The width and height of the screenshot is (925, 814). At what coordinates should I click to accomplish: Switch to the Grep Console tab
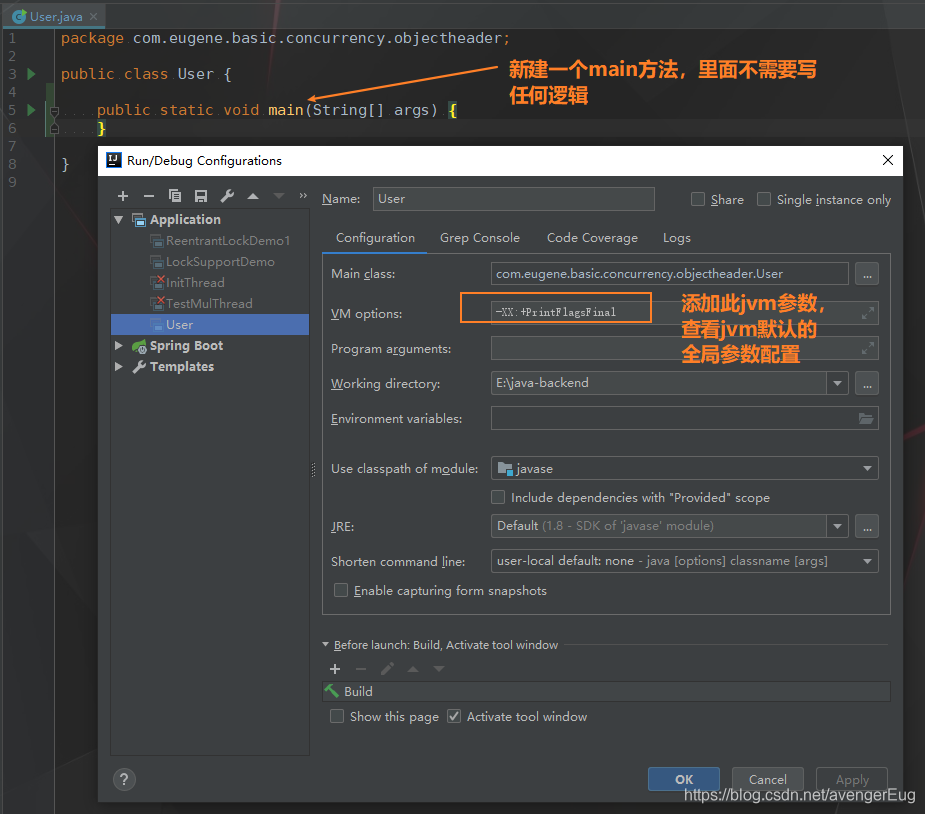pos(480,238)
